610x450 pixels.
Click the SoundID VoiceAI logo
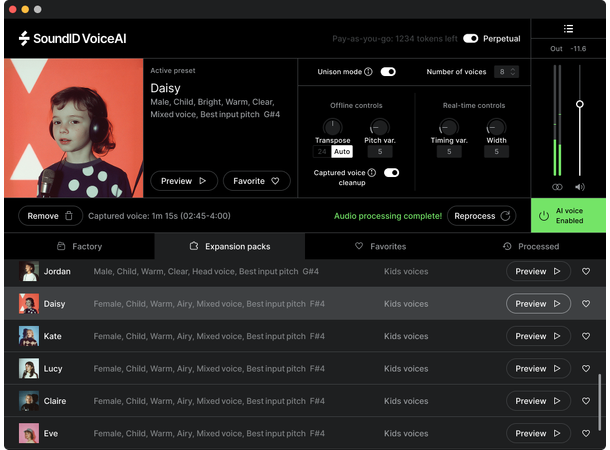(x=72, y=38)
